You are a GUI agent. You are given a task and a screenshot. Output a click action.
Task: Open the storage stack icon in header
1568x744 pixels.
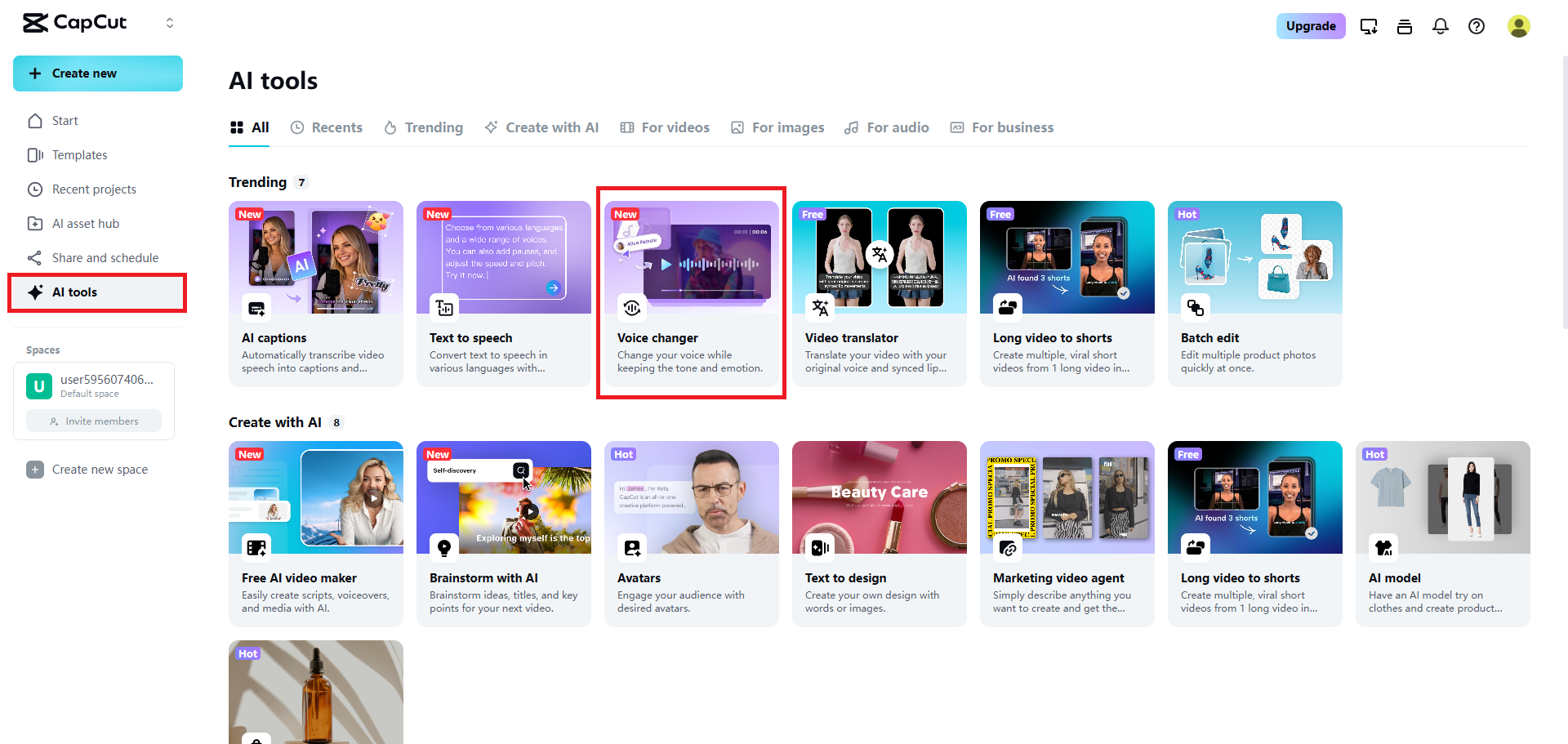tap(1405, 26)
